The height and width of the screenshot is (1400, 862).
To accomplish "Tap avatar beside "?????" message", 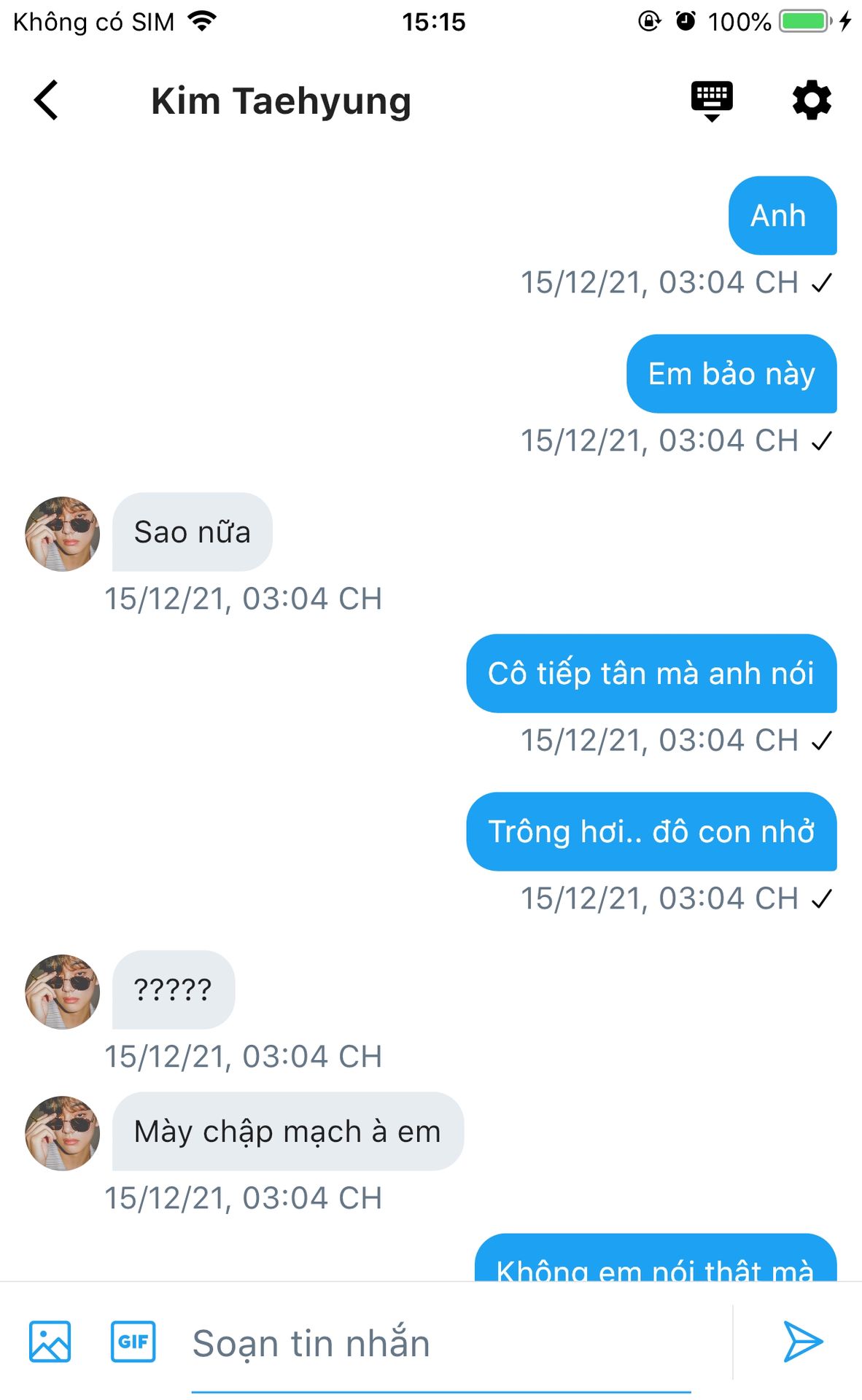I will (63, 992).
